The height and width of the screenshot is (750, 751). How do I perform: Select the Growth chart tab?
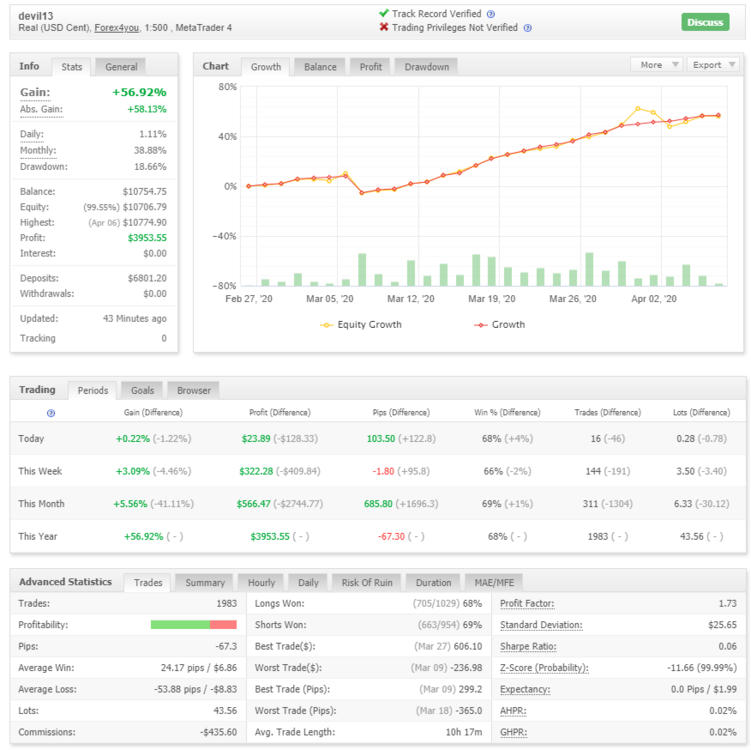point(266,67)
